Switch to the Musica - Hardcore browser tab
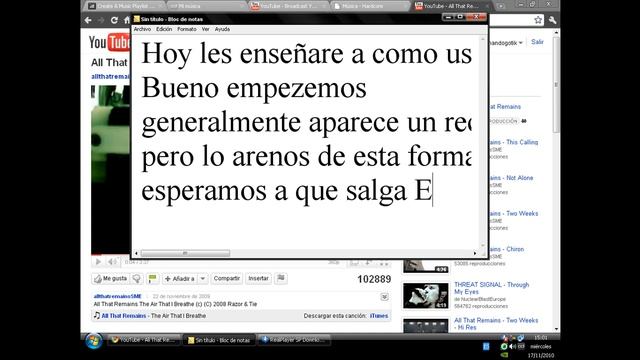The width and height of the screenshot is (640, 360). pyautogui.click(x=369, y=6)
